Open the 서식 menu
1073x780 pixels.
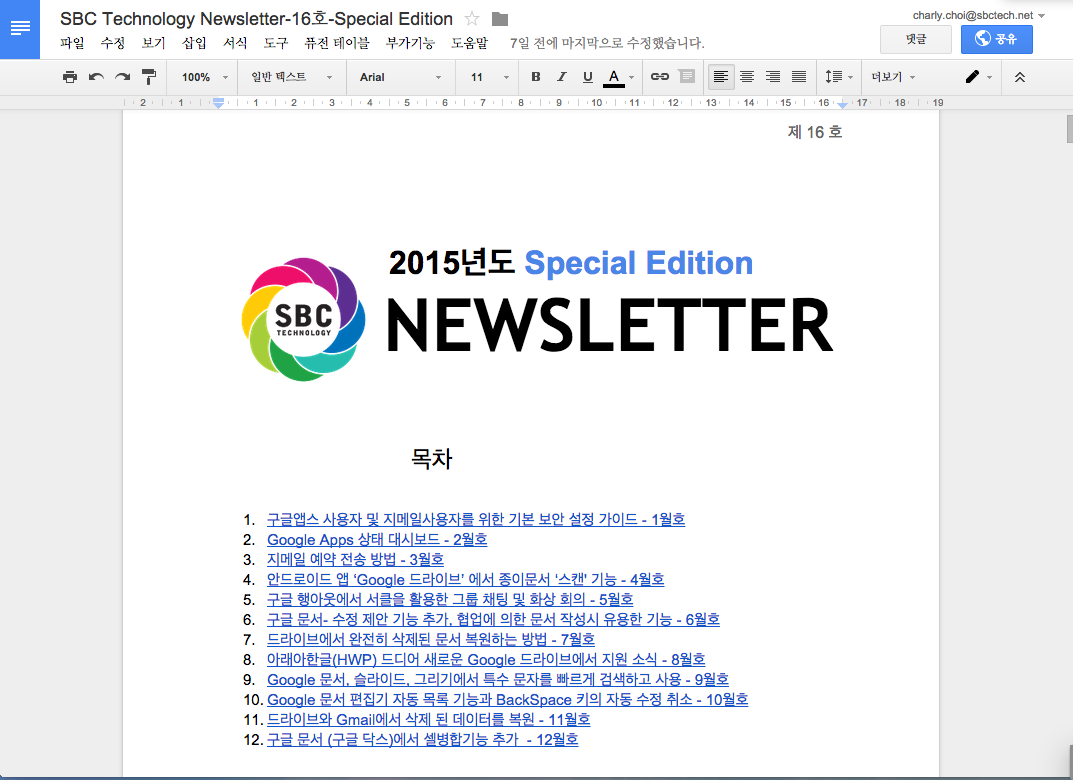[x=235, y=43]
